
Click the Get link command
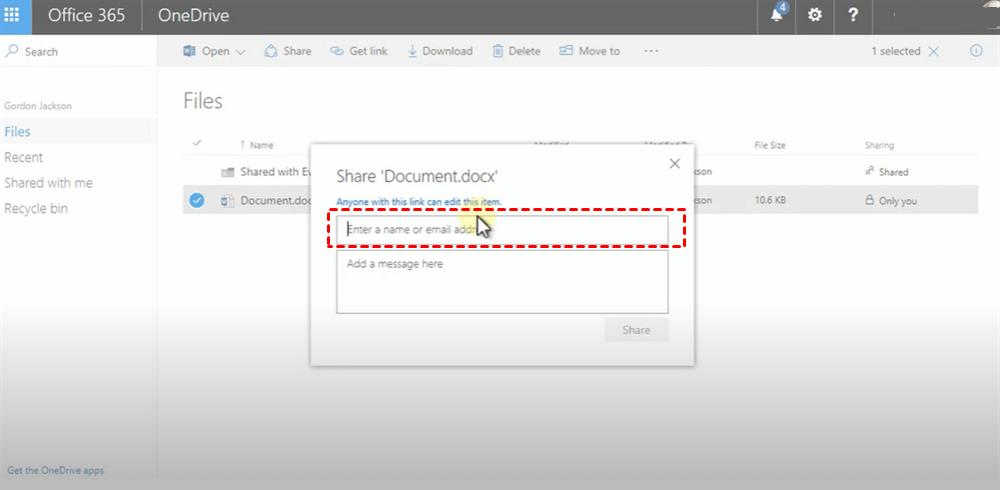(x=358, y=51)
